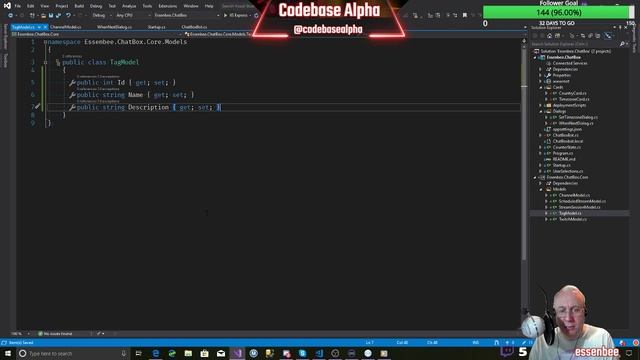The height and width of the screenshot is (360, 640).
Task: Click the Undo toolbar icon
Action: pos(68,15)
